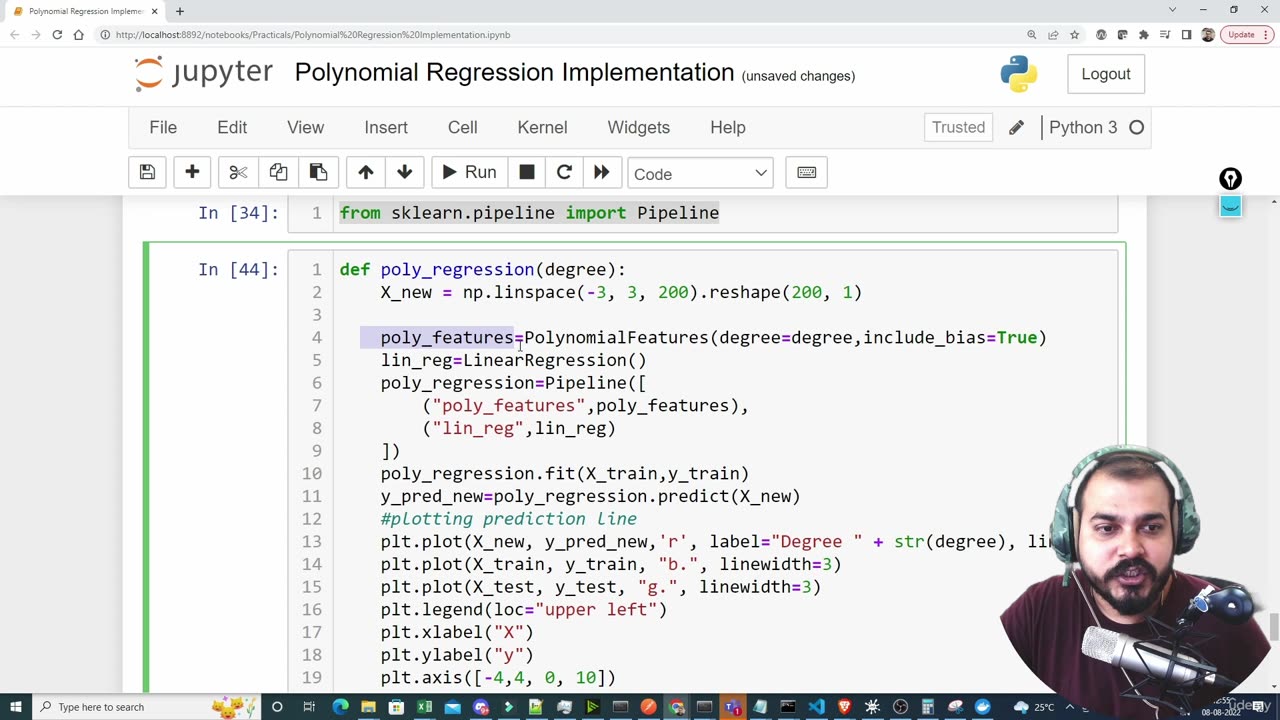Open the Widgets menu
The height and width of the screenshot is (720, 1280).
639,127
